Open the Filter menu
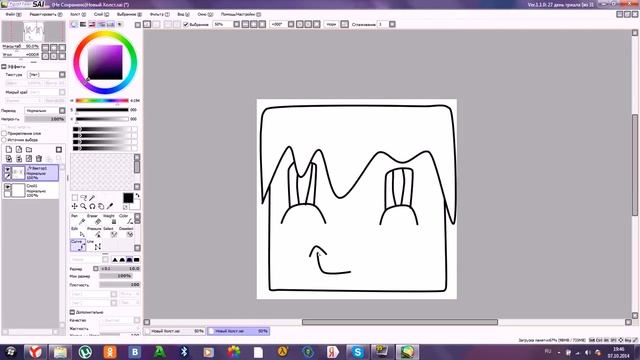Screen dimensions: 640x360 [x=160, y=14]
